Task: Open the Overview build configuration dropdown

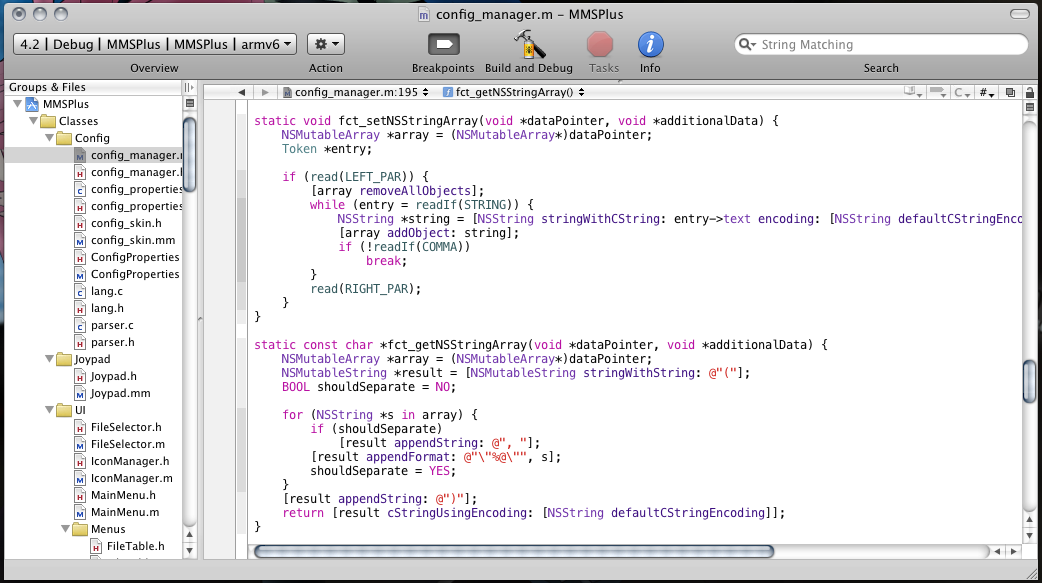Action: coord(155,44)
